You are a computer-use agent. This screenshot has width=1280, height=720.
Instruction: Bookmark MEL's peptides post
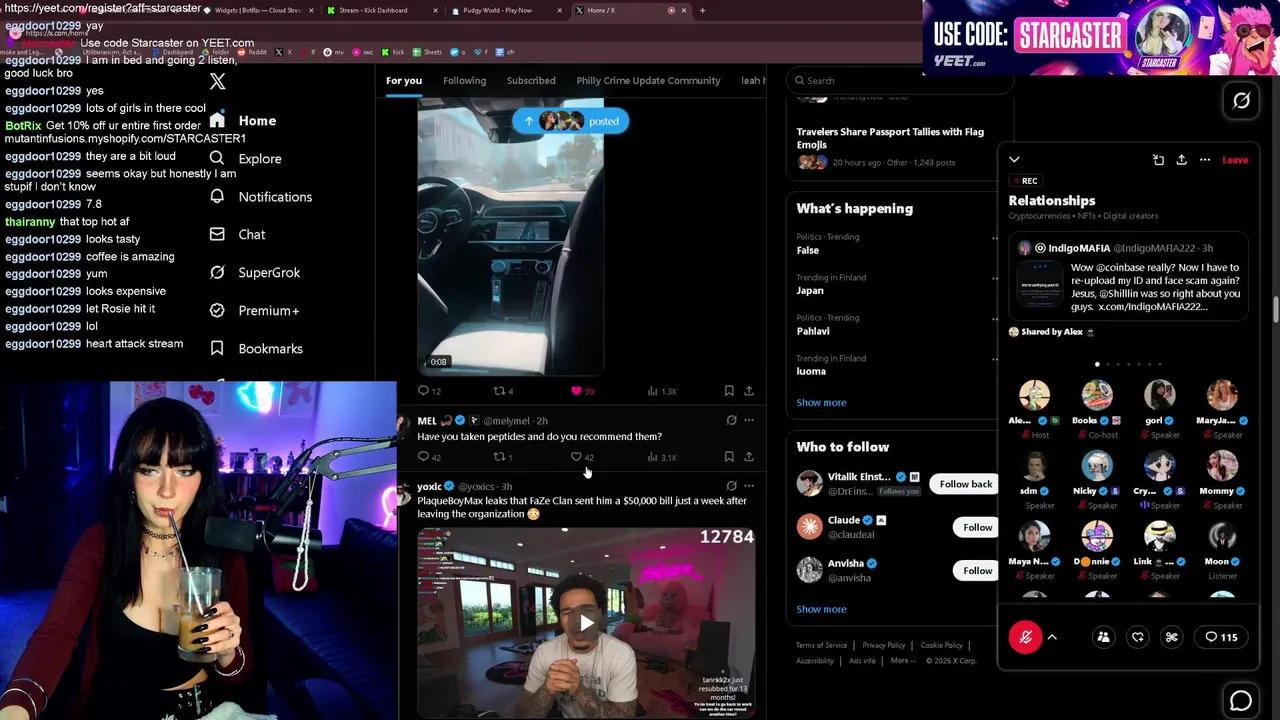point(729,457)
